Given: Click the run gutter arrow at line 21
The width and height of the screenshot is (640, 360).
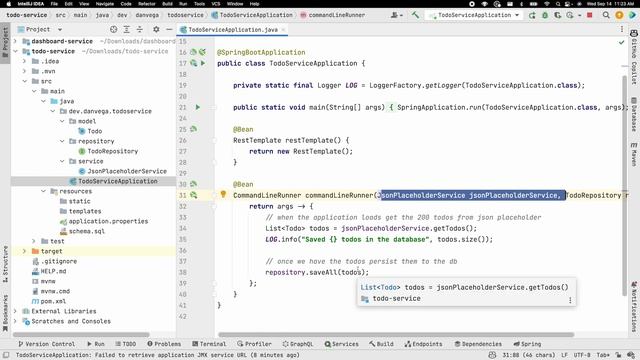Looking at the screenshot, I should [198, 107].
